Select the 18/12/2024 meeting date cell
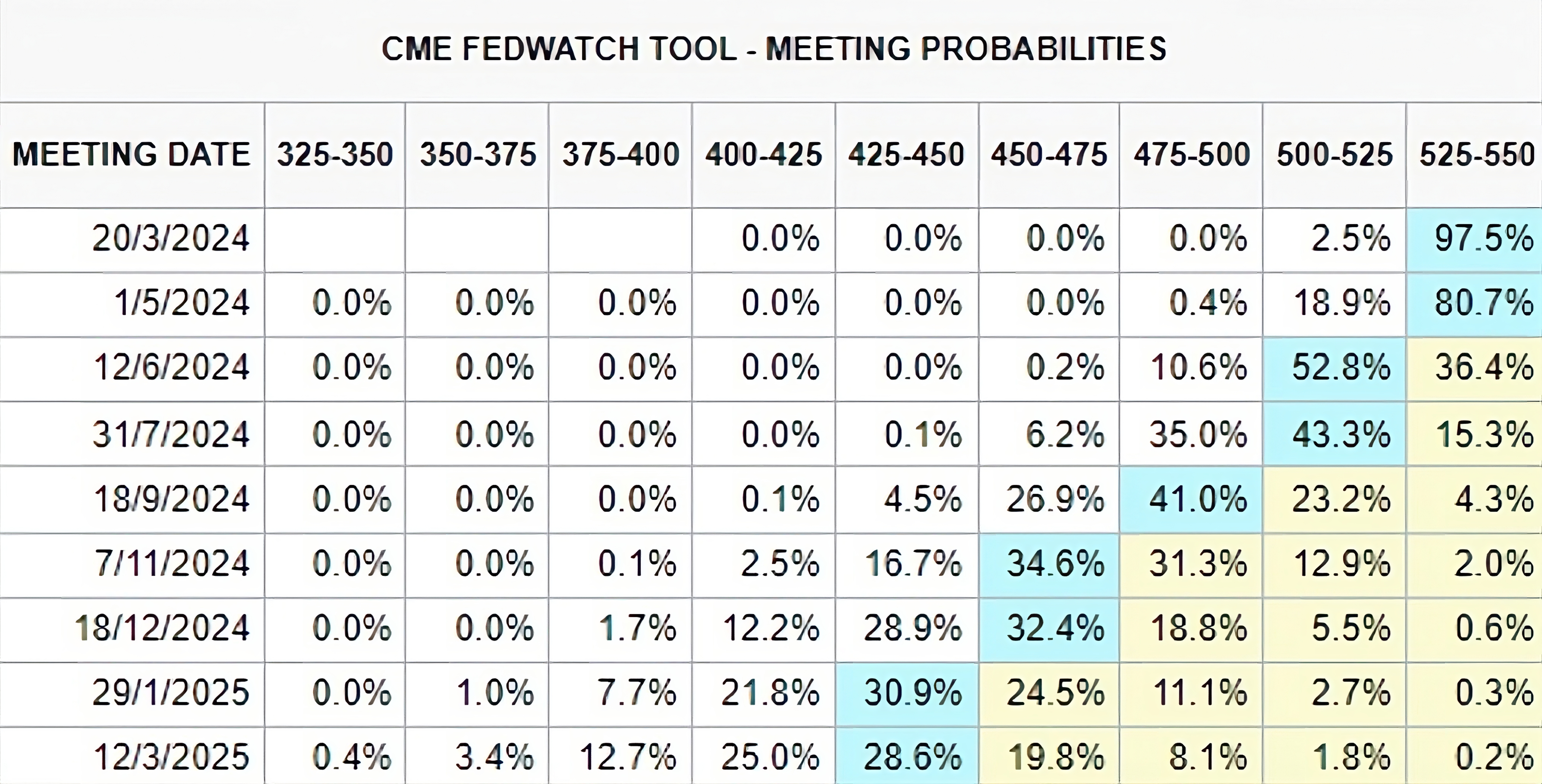1542x784 pixels. 162,628
